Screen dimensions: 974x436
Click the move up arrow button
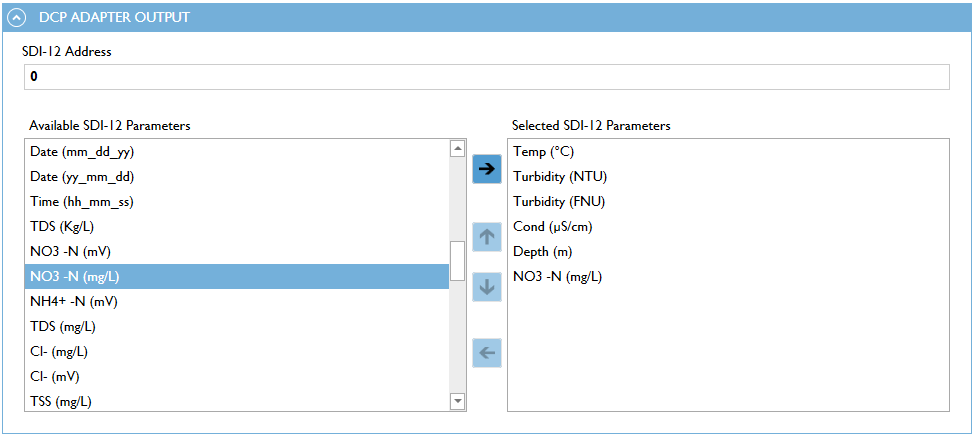click(x=486, y=237)
